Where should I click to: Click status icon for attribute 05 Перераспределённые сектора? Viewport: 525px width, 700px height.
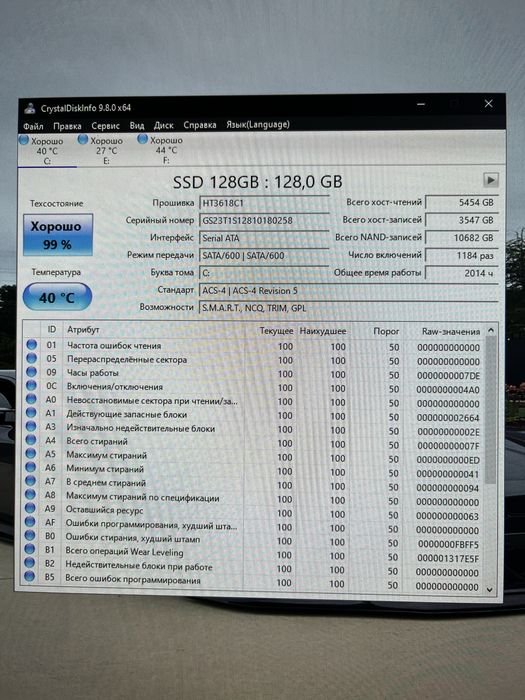[31, 358]
